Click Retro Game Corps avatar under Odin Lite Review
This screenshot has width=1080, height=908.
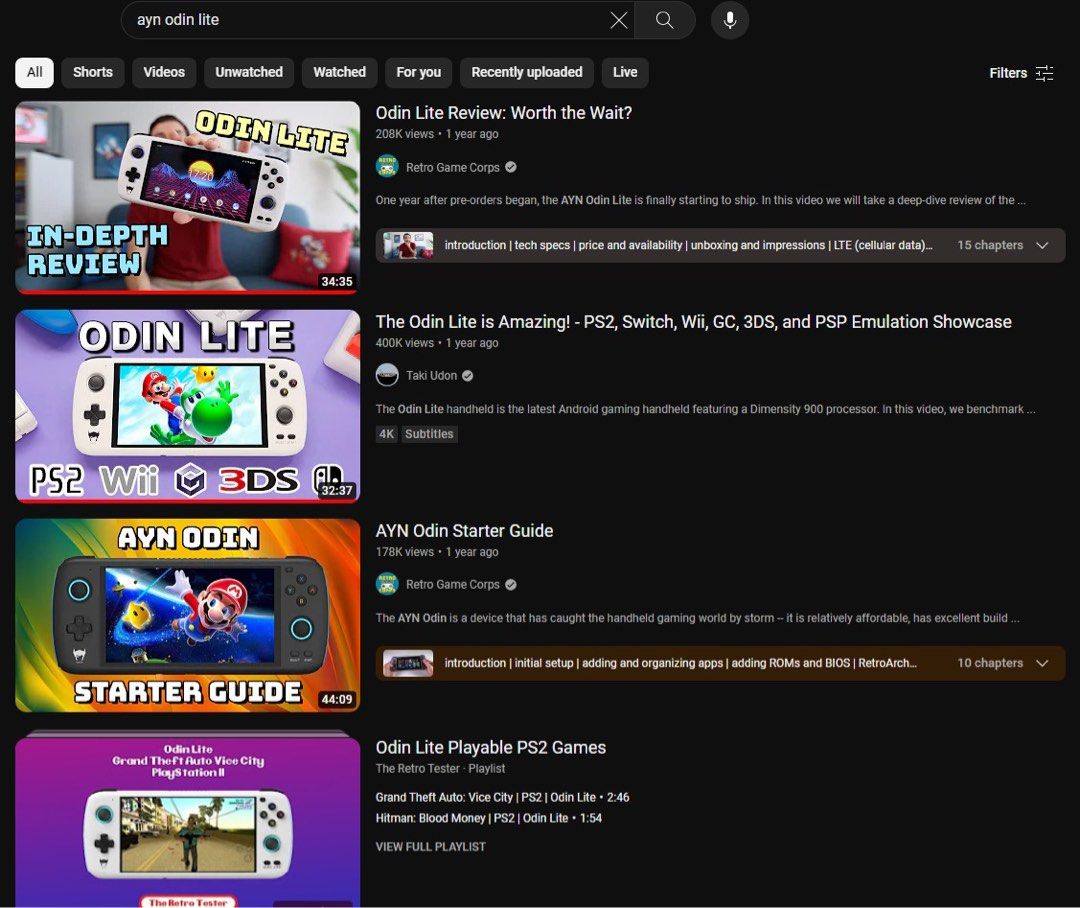click(x=387, y=166)
